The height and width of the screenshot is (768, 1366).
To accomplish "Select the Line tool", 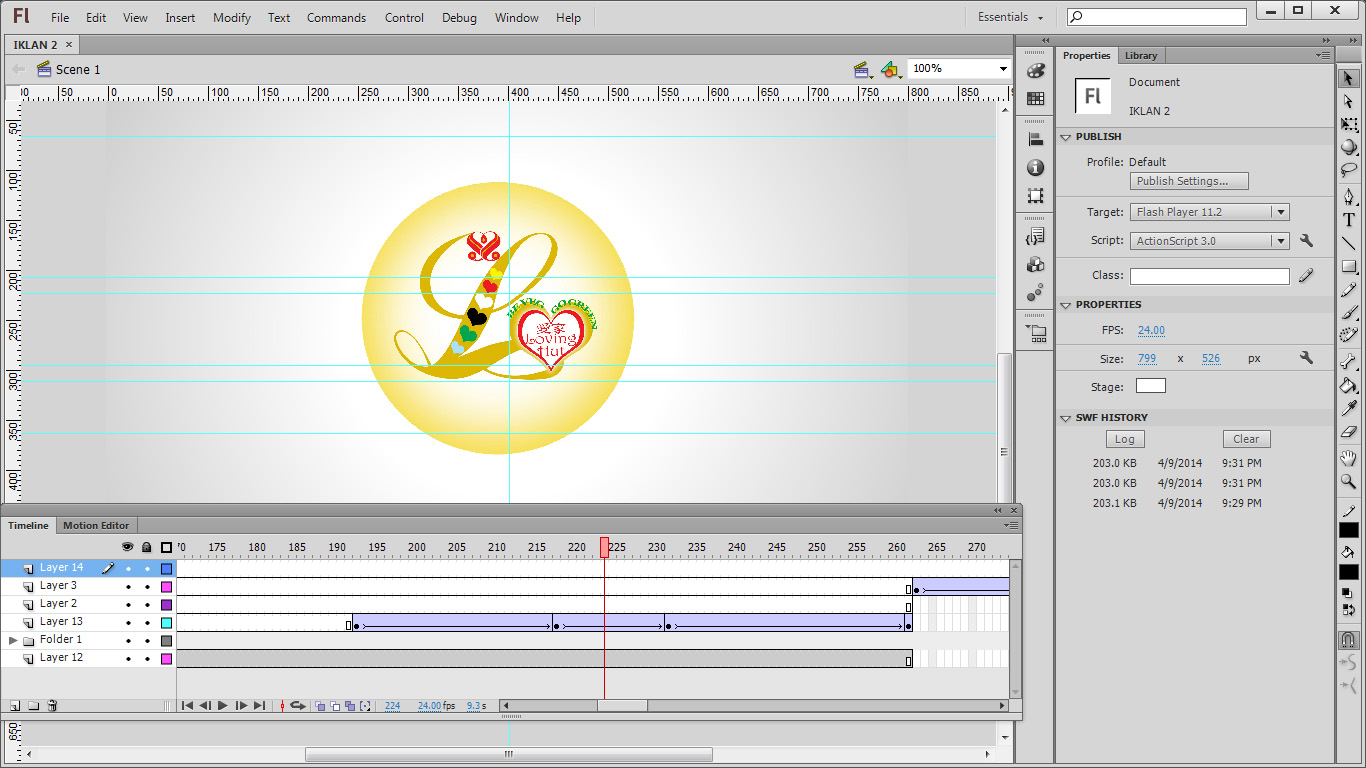I will 1348,243.
